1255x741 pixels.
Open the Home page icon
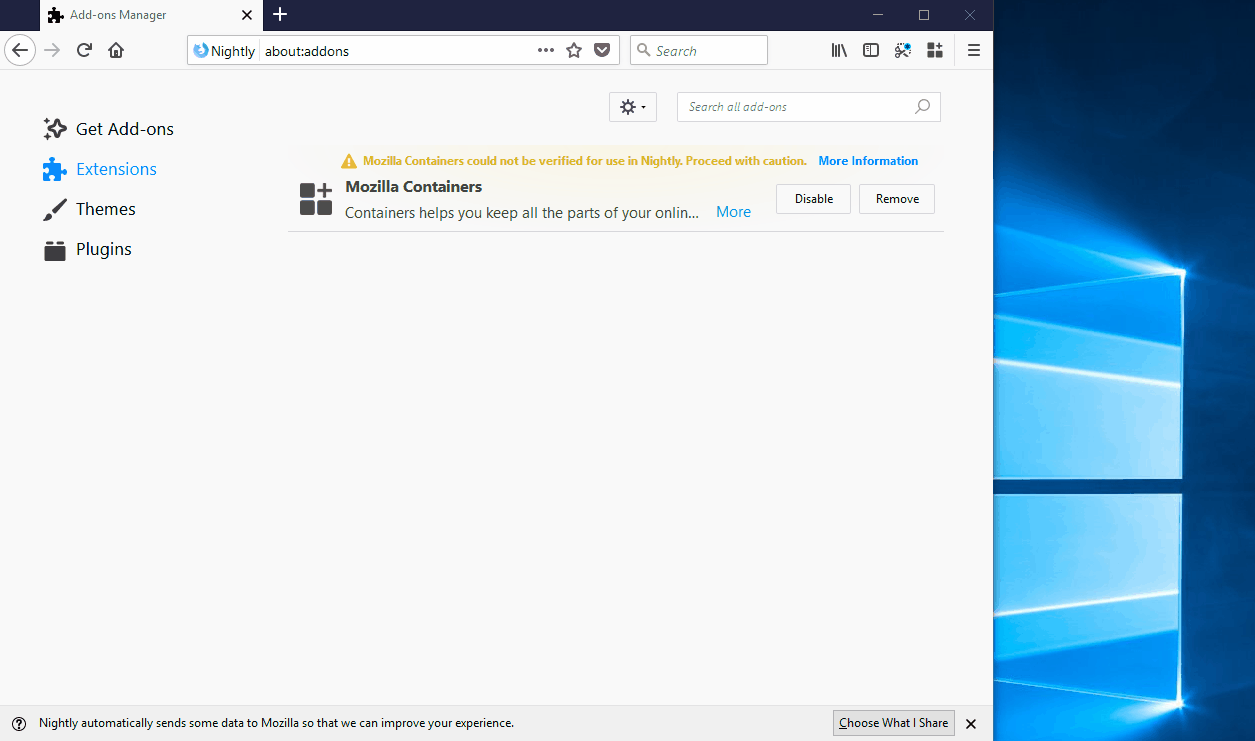116,50
